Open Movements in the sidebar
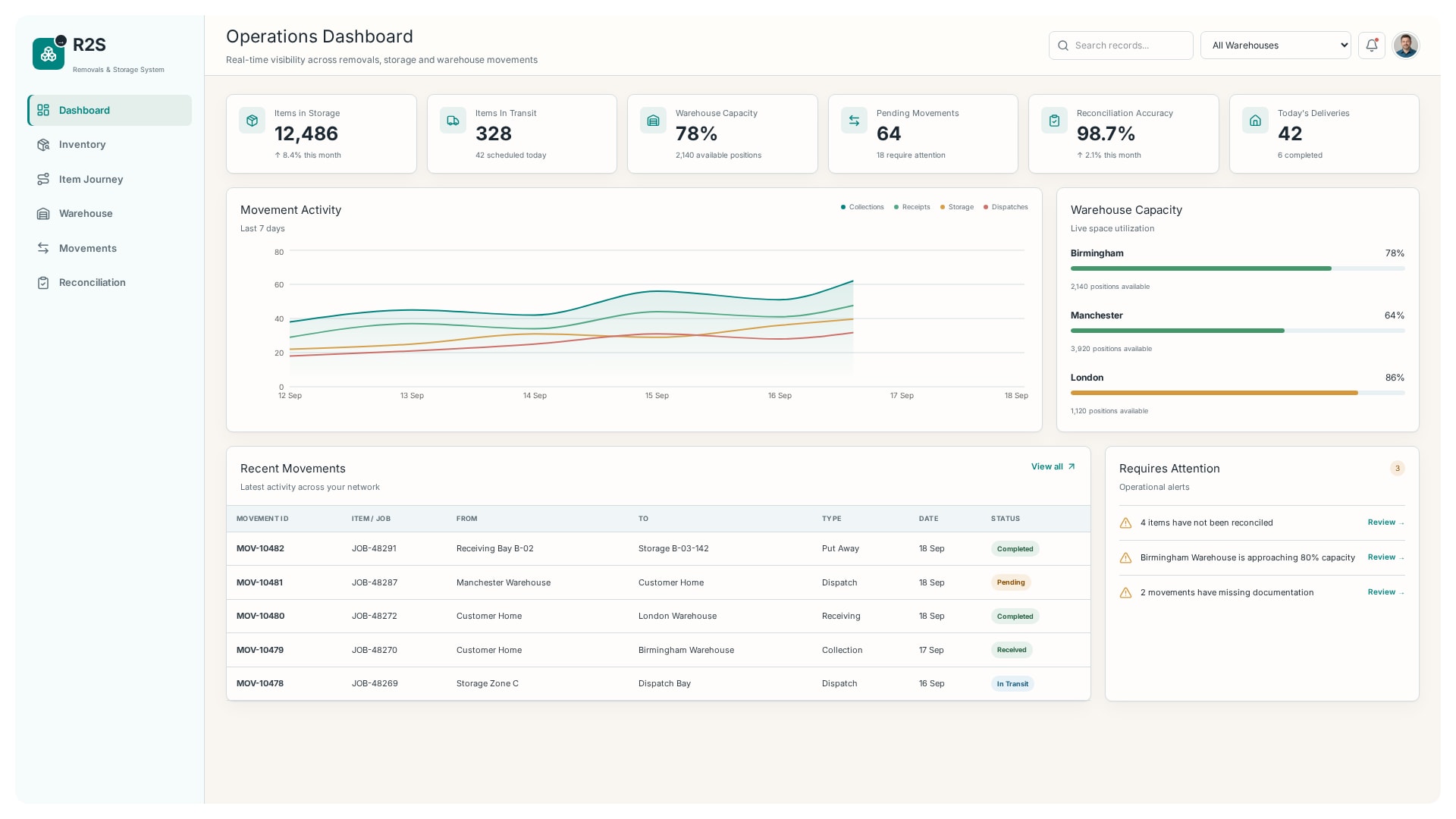The image size is (1456, 819). pos(110,249)
